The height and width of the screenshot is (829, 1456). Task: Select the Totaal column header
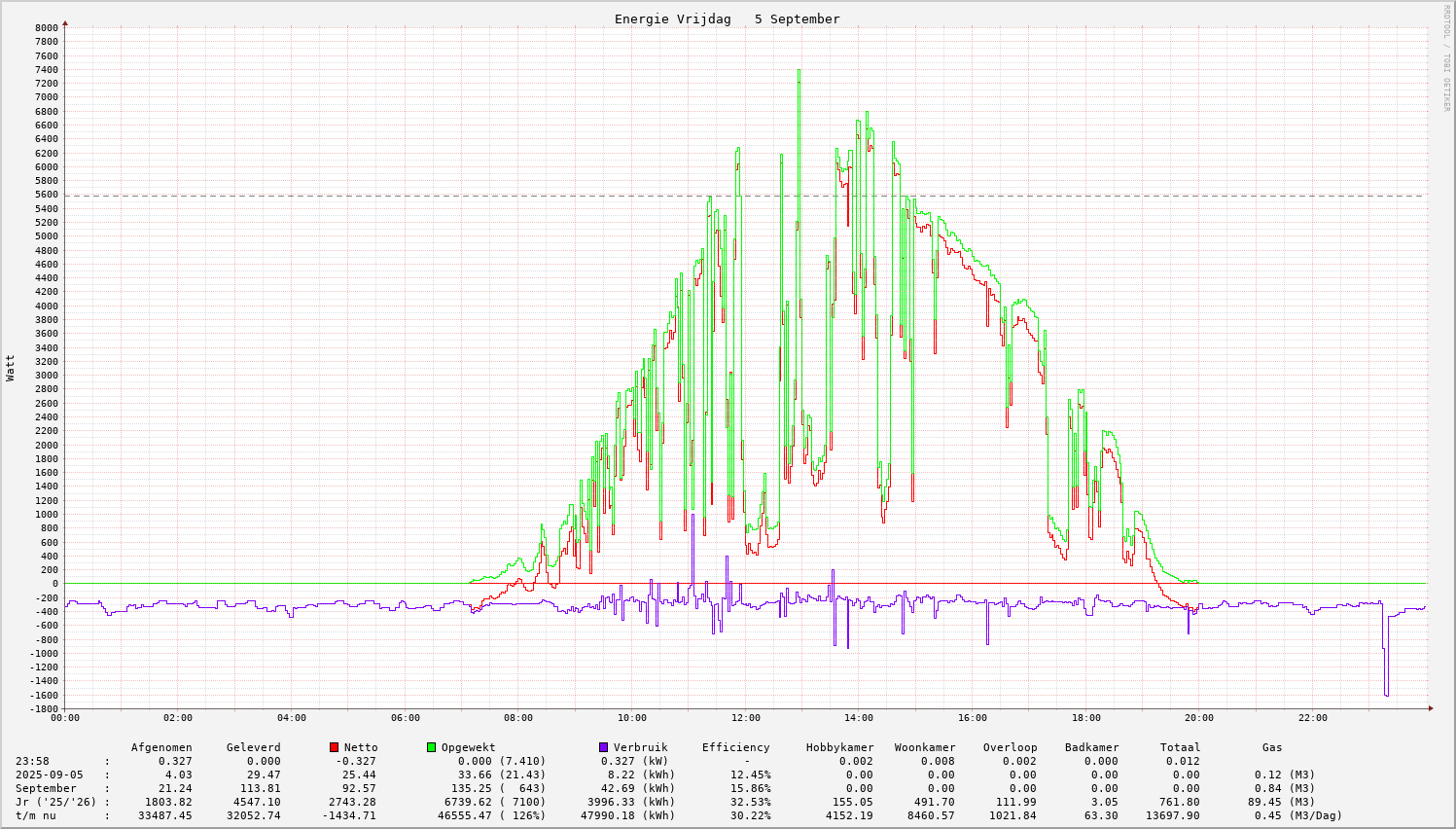tap(1180, 747)
